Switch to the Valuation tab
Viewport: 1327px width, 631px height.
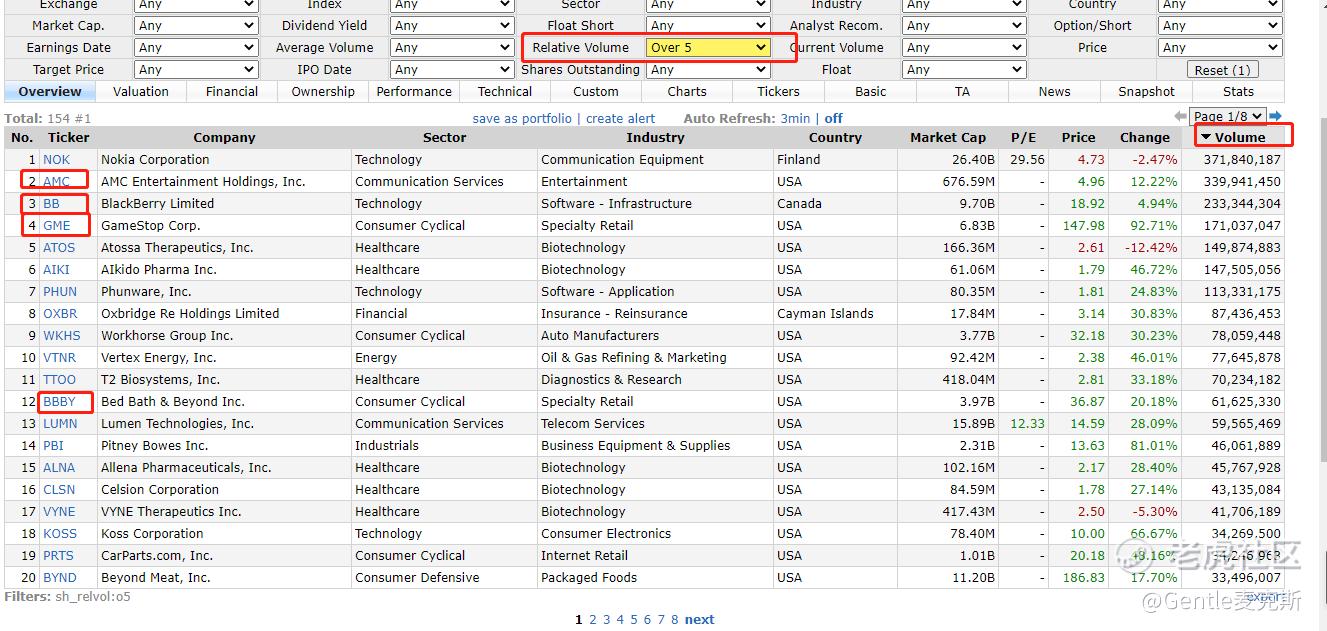141,91
